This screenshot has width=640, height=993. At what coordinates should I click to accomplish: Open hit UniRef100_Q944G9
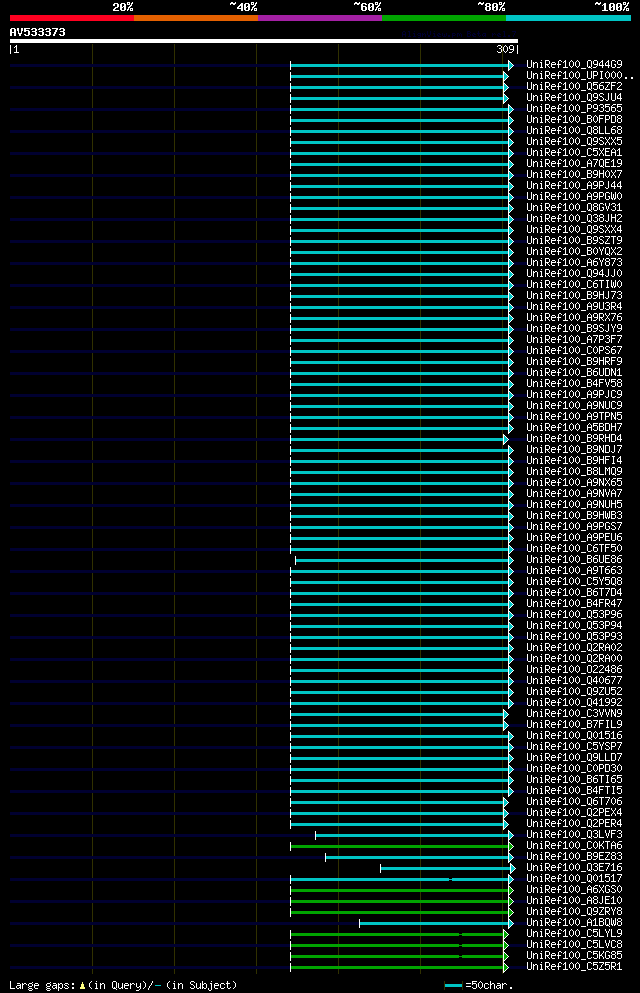(574, 65)
